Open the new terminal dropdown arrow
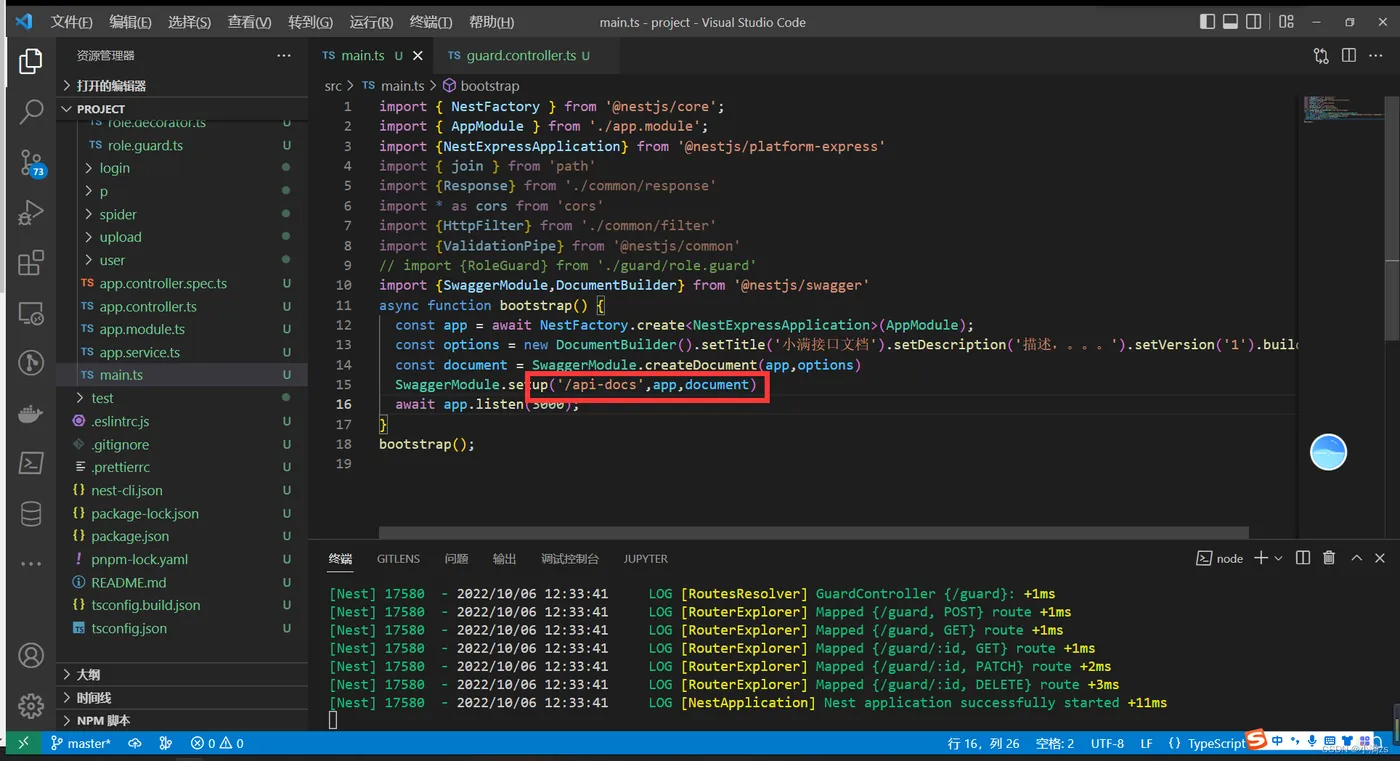 (1279, 558)
